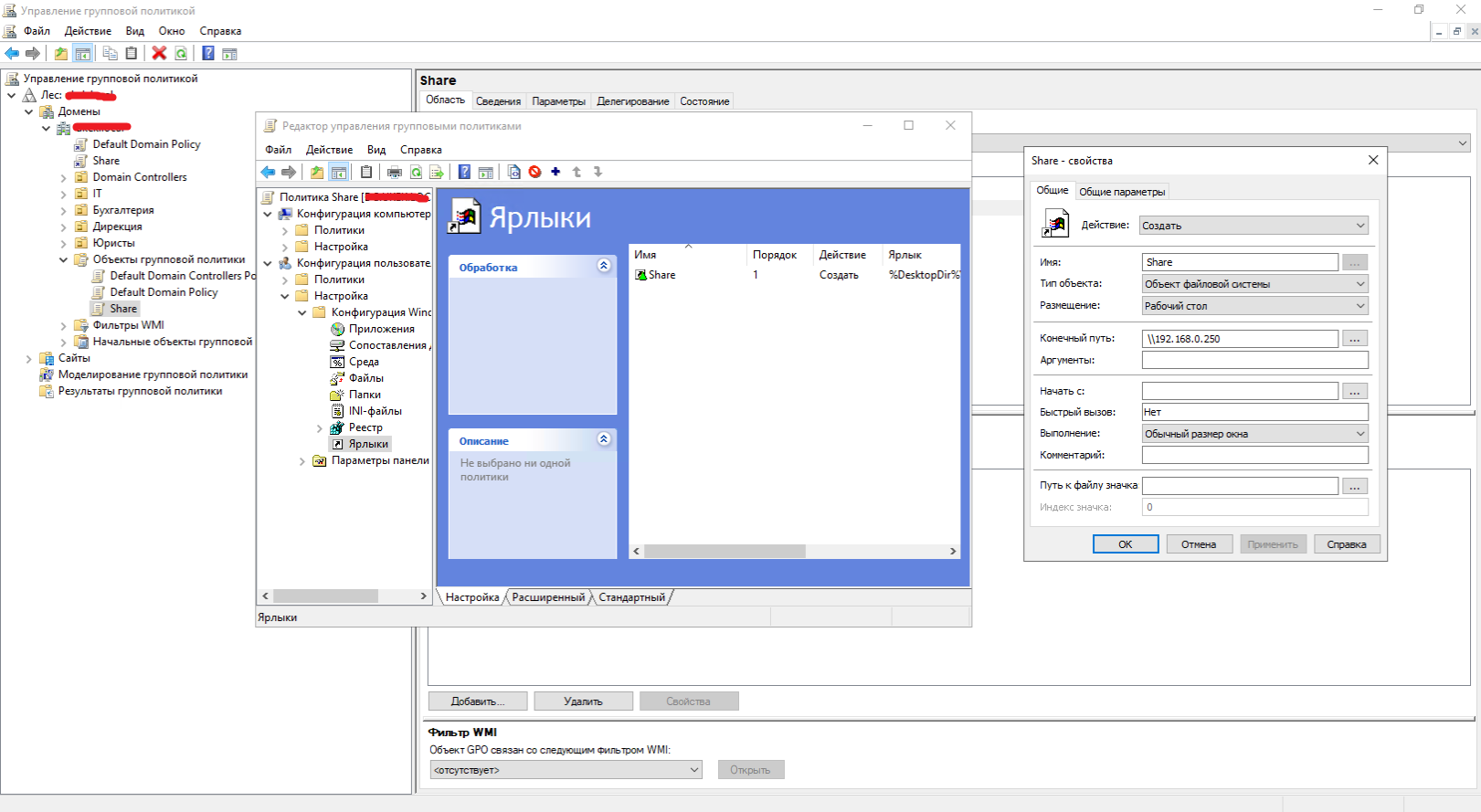Click the horizontal scrollbar under the shortcuts list
This screenshot has height=812, width=1481.
tap(795, 552)
